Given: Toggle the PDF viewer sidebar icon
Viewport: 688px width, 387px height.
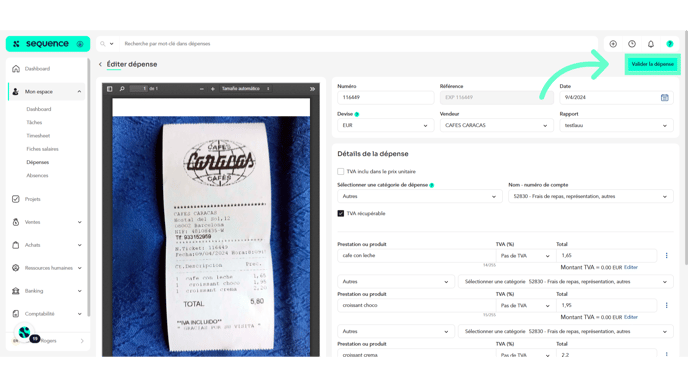Looking at the screenshot, I should (x=110, y=89).
